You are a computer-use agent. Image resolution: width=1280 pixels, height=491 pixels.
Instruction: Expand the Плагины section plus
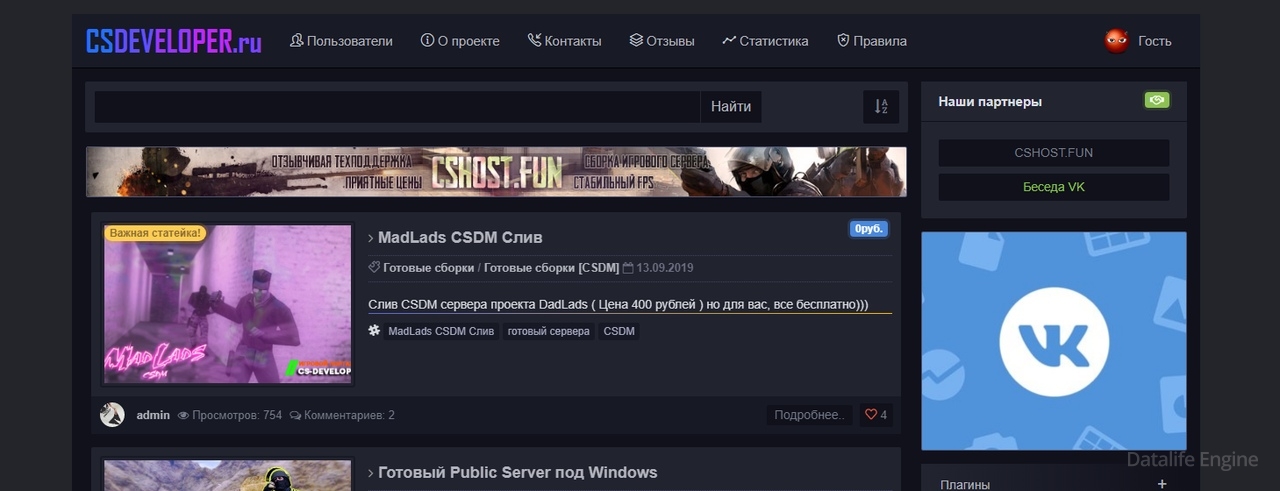pos(1162,484)
